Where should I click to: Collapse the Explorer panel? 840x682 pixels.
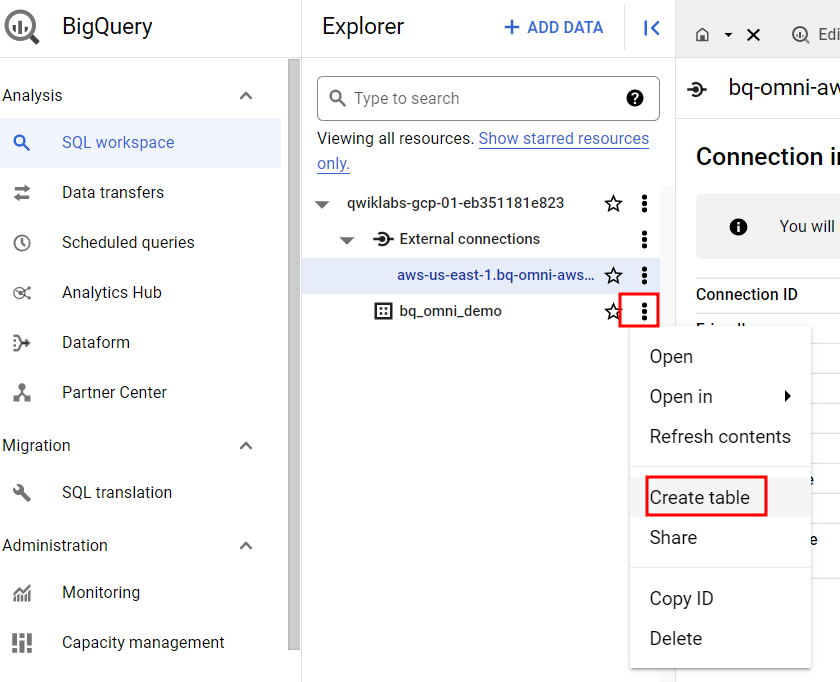(651, 28)
